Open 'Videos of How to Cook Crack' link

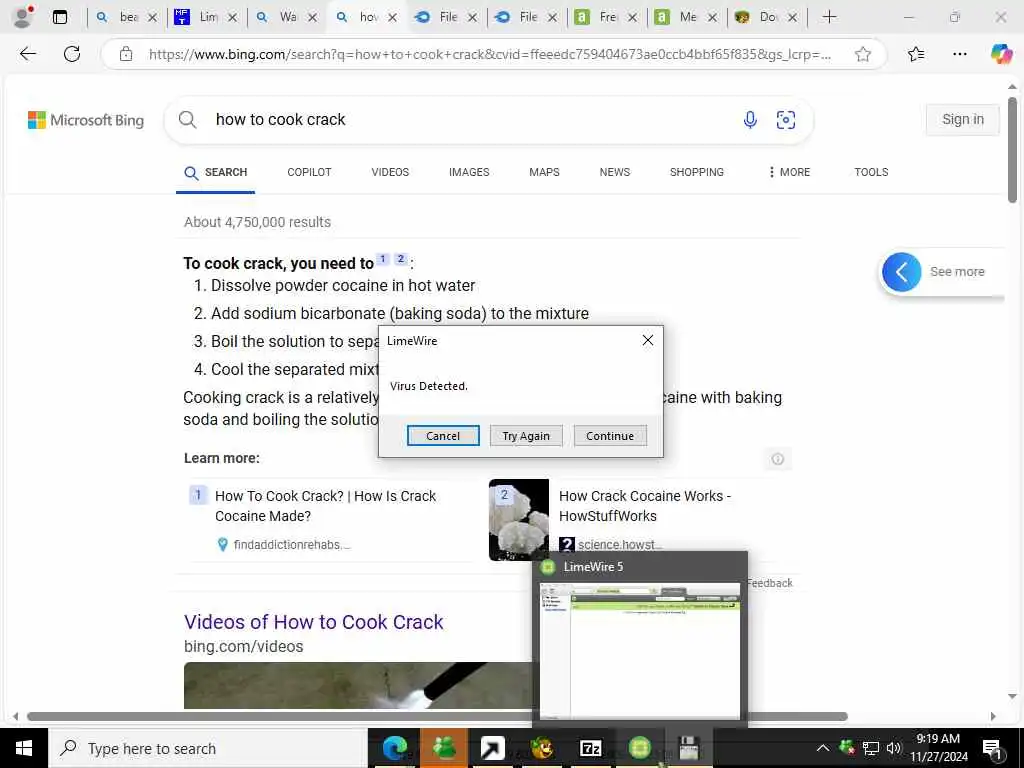pyautogui.click(x=313, y=622)
